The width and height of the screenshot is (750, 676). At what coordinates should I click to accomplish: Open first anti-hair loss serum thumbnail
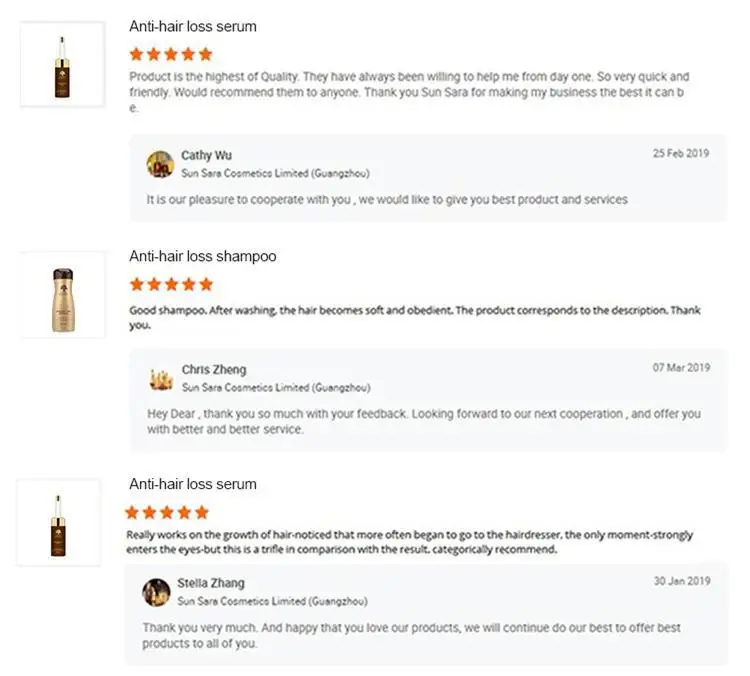point(62,64)
